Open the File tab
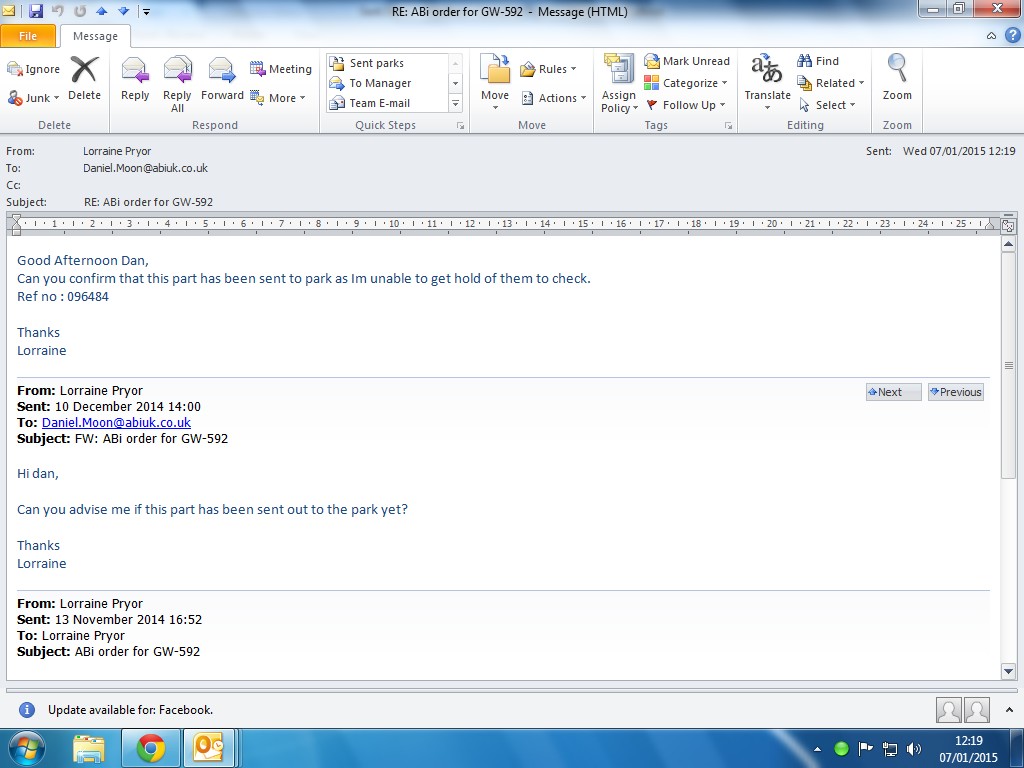This screenshot has width=1024, height=768. (28, 36)
